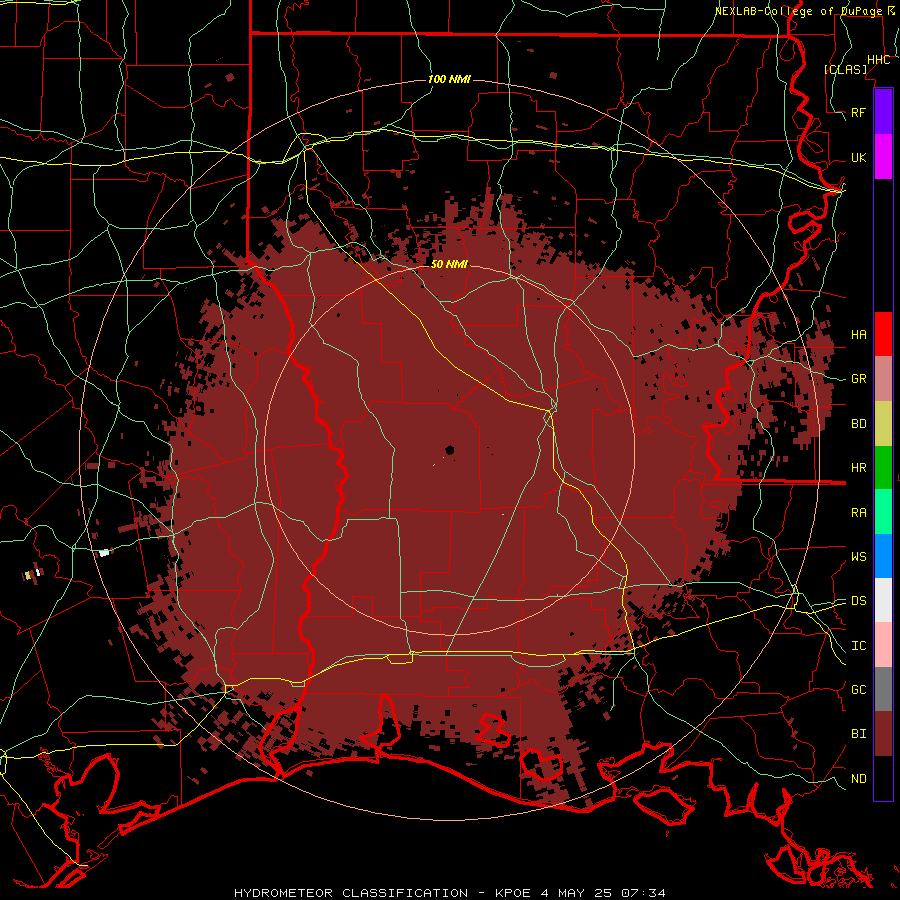Click the green HR legend swatch

(x=883, y=468)
